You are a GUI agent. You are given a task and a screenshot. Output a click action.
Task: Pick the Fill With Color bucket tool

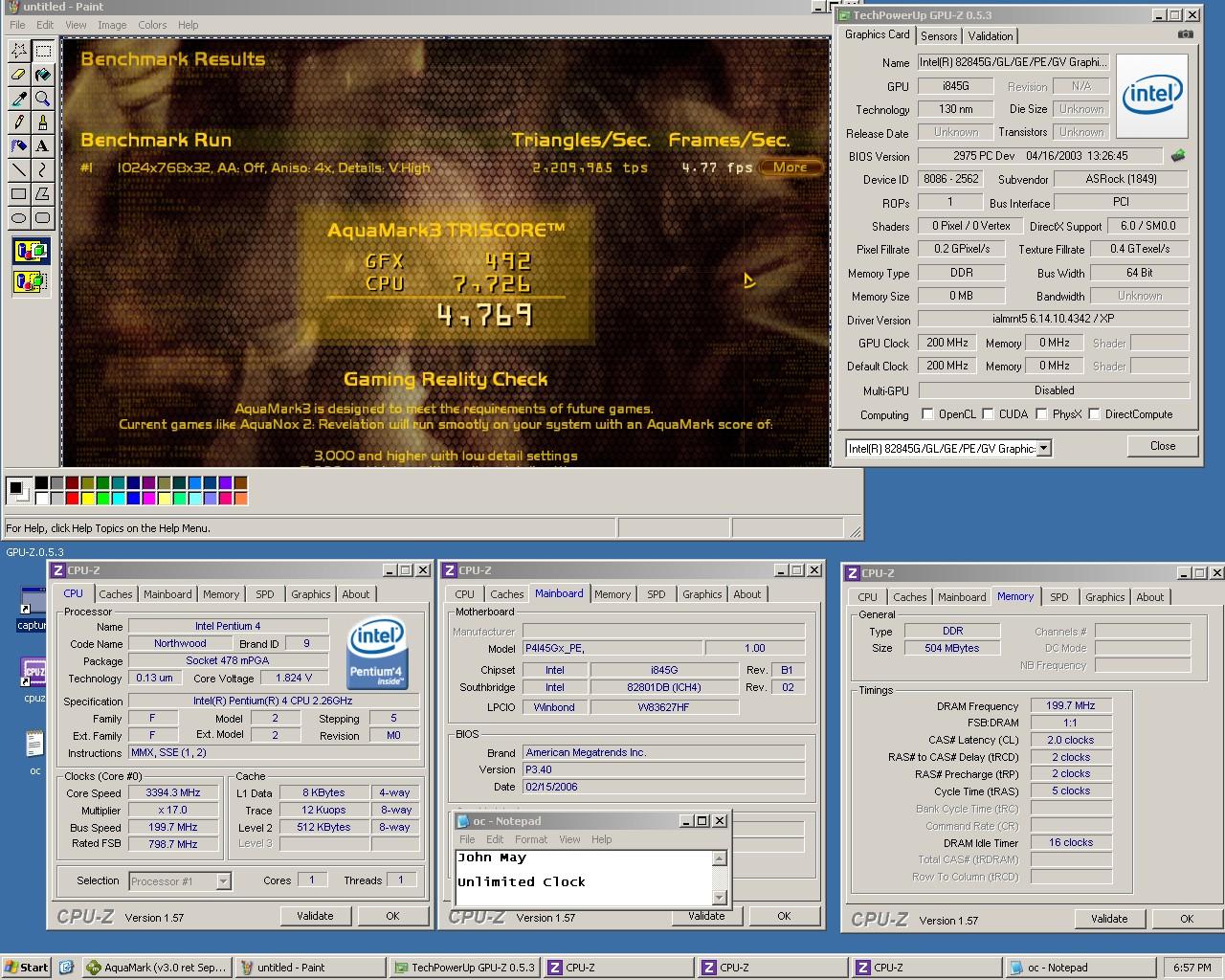43,75
